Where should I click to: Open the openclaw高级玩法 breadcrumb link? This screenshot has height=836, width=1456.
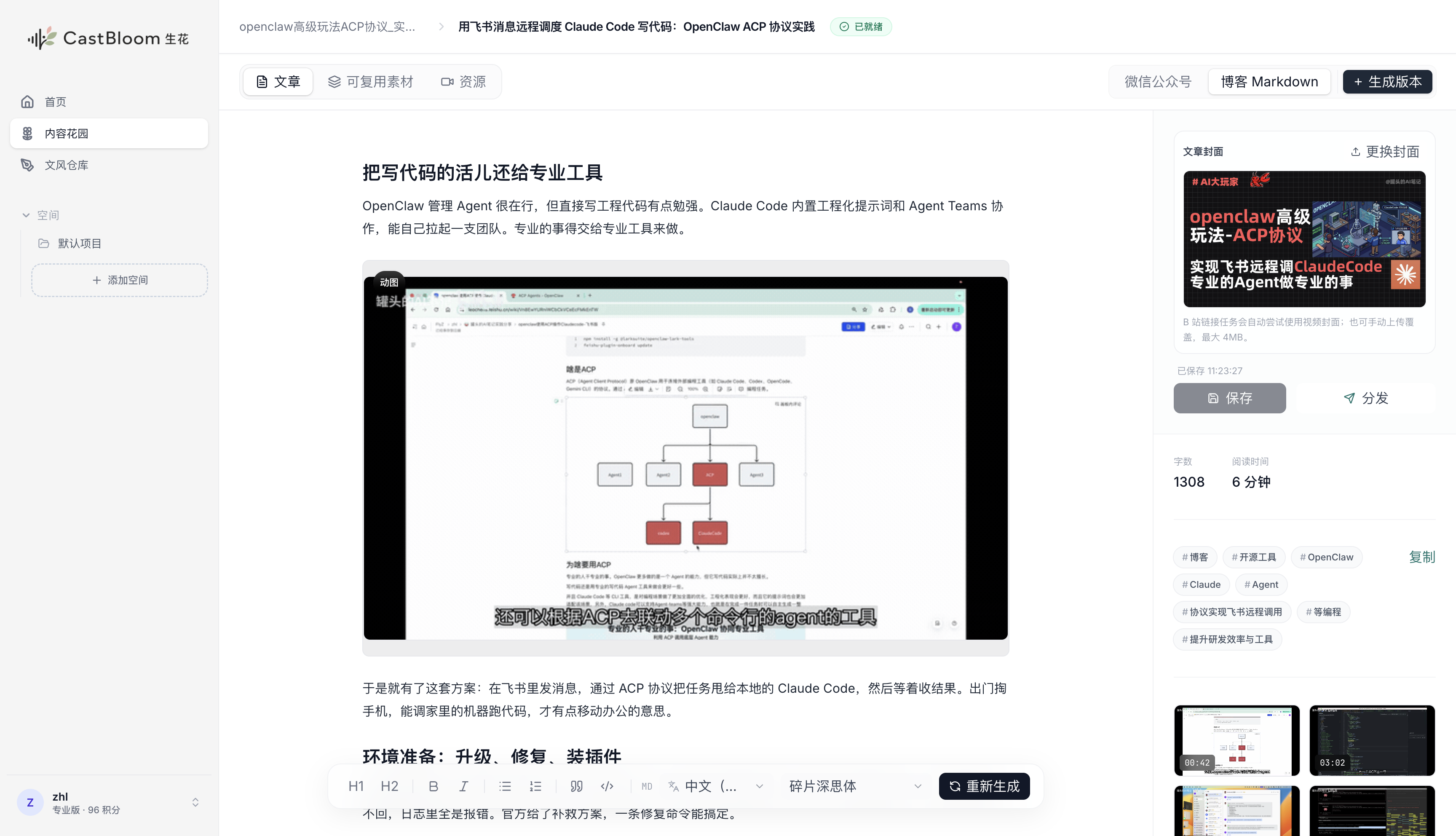[327, 27]
